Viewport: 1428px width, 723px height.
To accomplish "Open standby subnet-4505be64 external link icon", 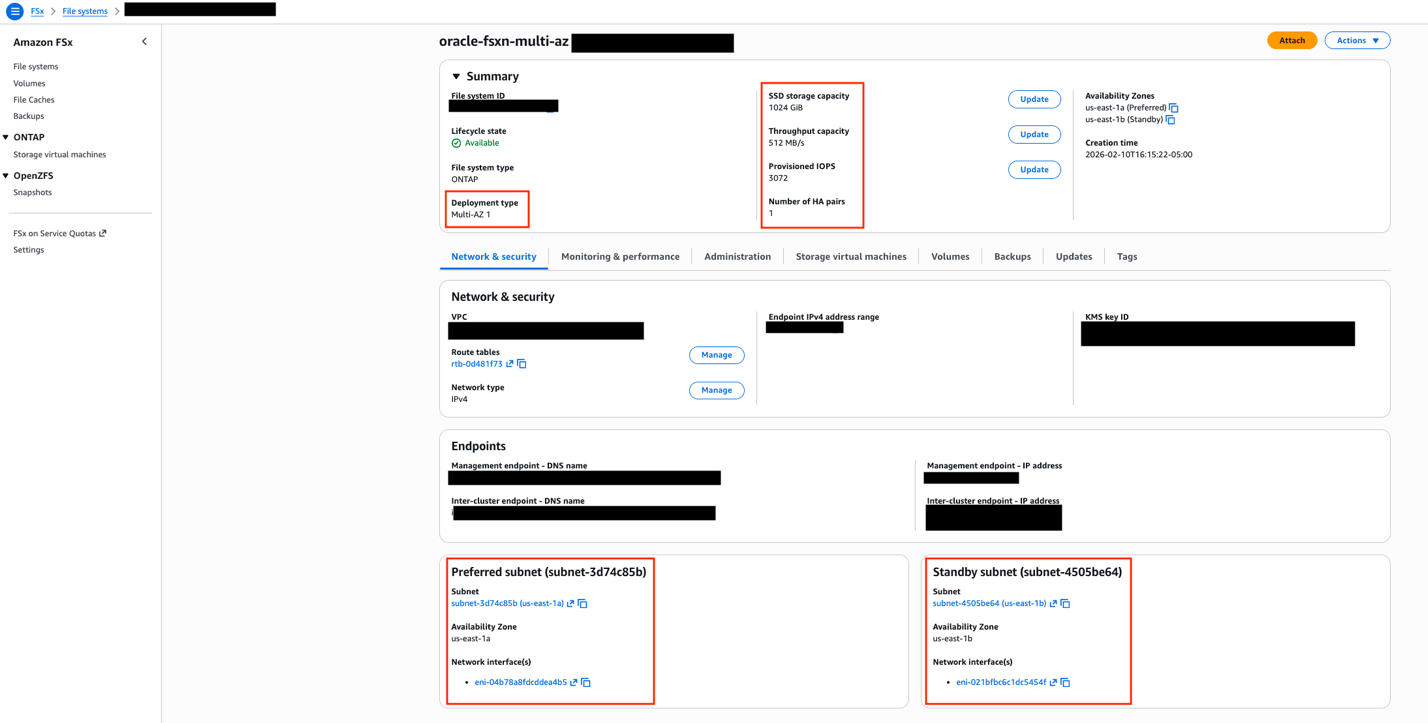I will (1053, 604).
